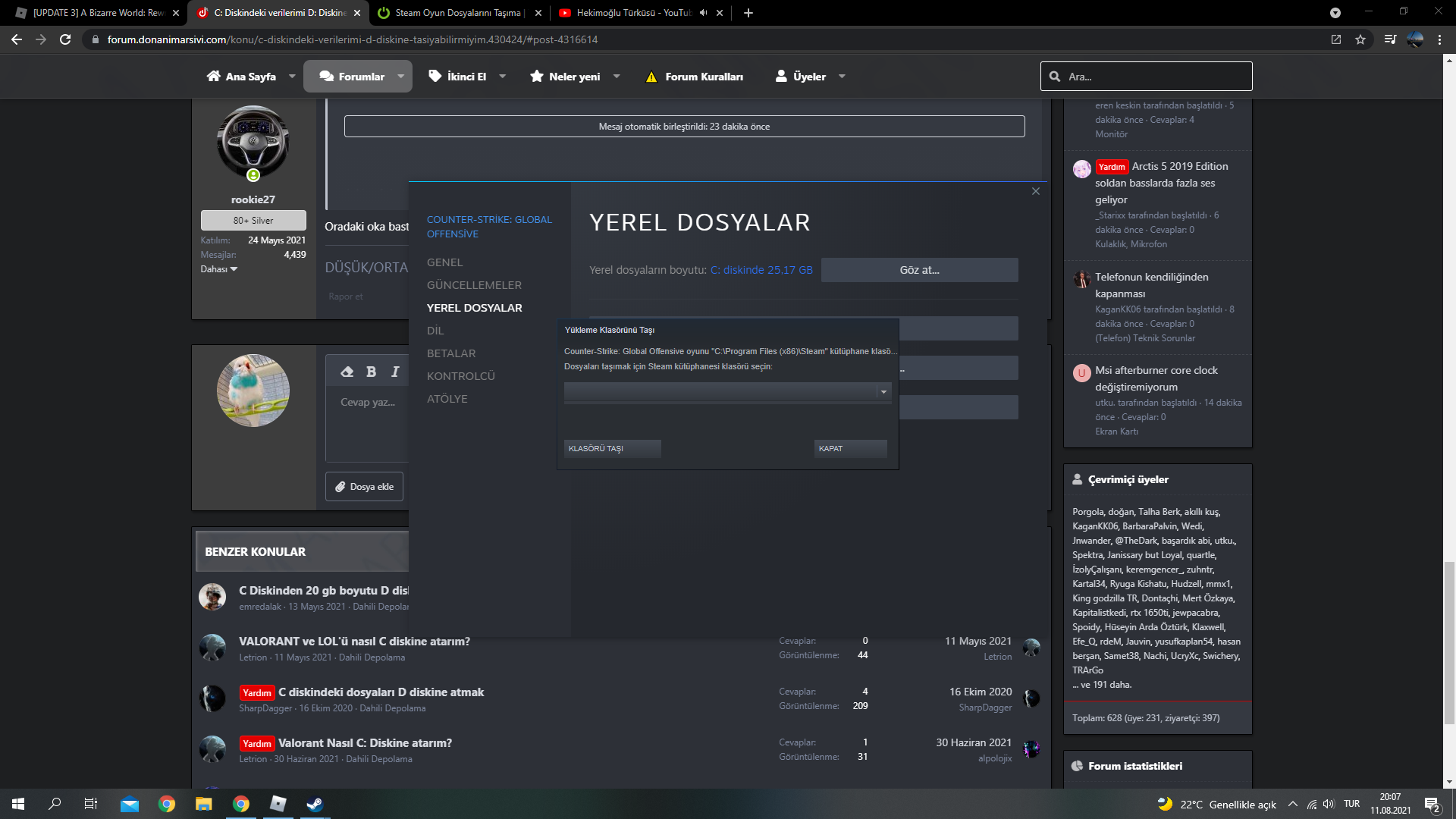Open thread C diskindeki dosyaları D diskine atmak

[x=381, y=692]
